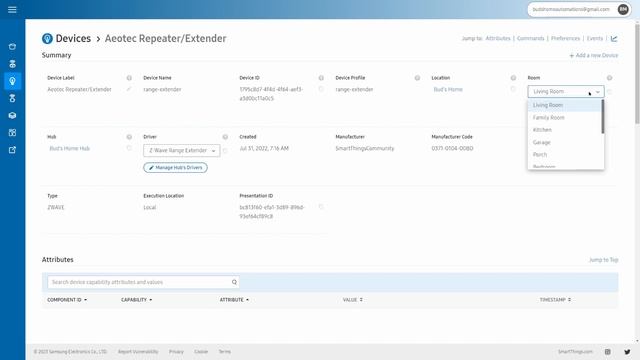640x360 pixels.
Task: Open the Bud's Home location link
Action: tap(448, 89)
